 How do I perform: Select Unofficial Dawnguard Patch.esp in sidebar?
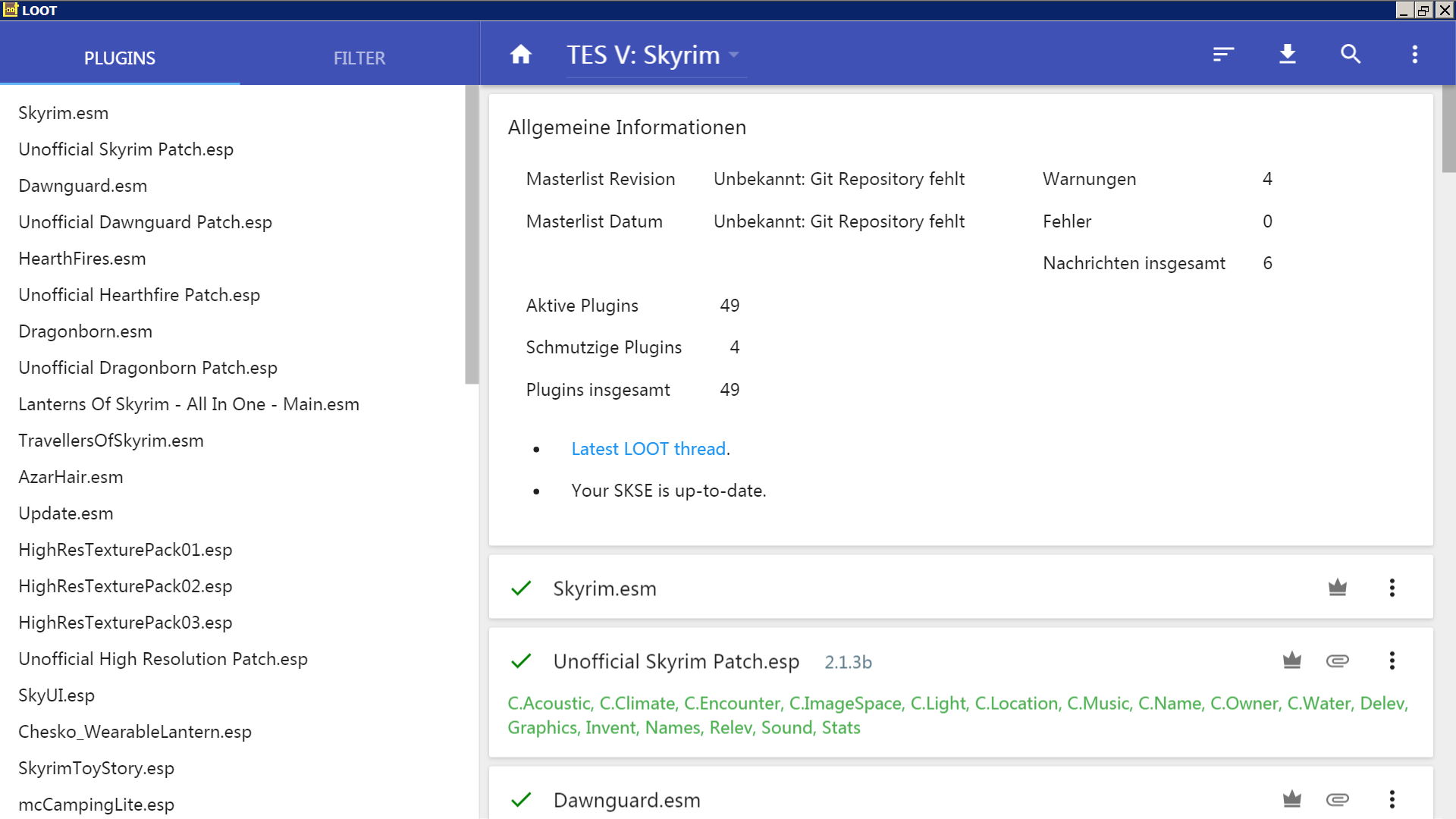coord(145,222)
